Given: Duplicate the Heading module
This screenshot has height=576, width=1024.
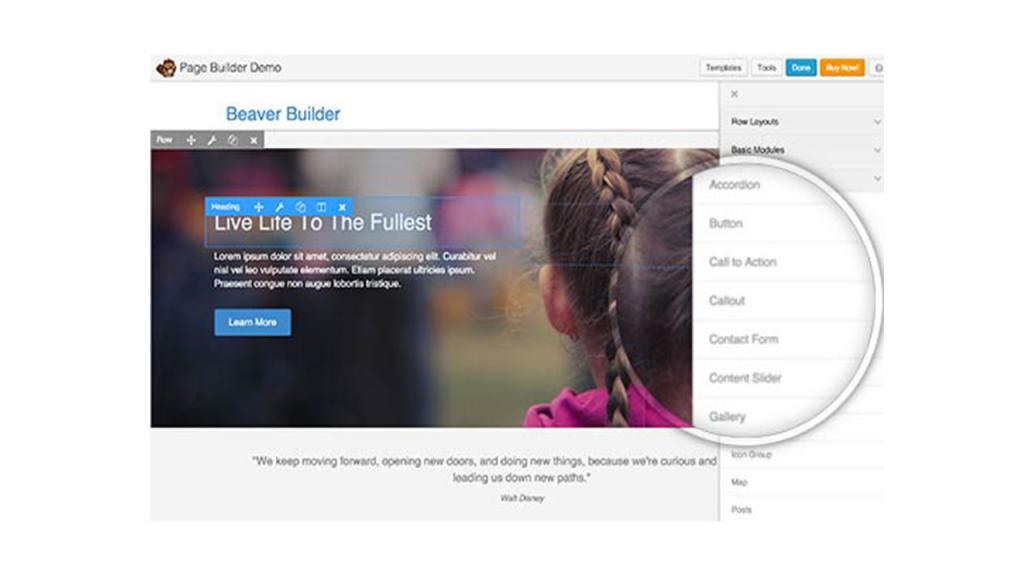Looking at the screenshot, I should [300, 207].
